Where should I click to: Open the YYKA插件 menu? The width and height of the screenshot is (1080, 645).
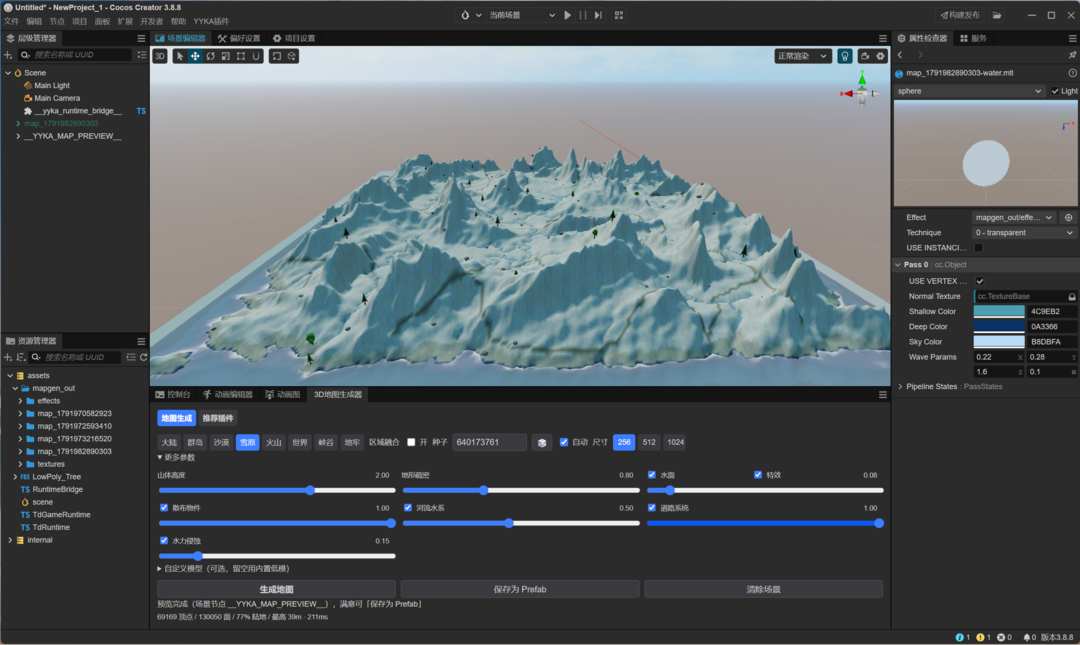point(211,21)
